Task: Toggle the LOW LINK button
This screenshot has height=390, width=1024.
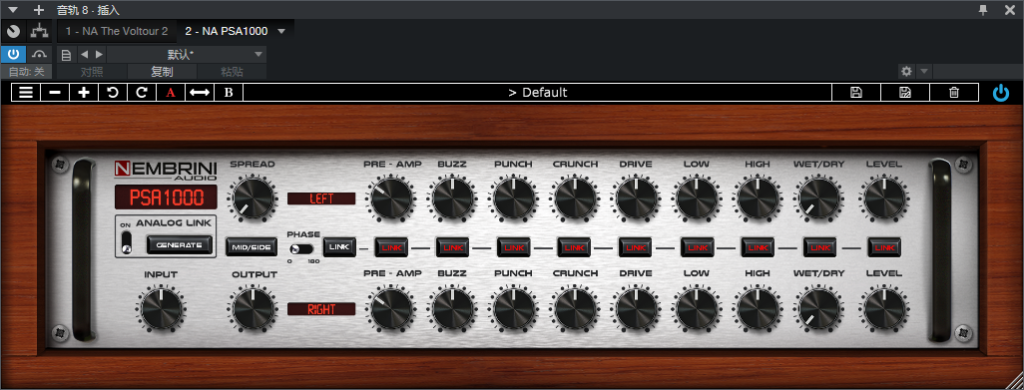Action: click(697, 248)
